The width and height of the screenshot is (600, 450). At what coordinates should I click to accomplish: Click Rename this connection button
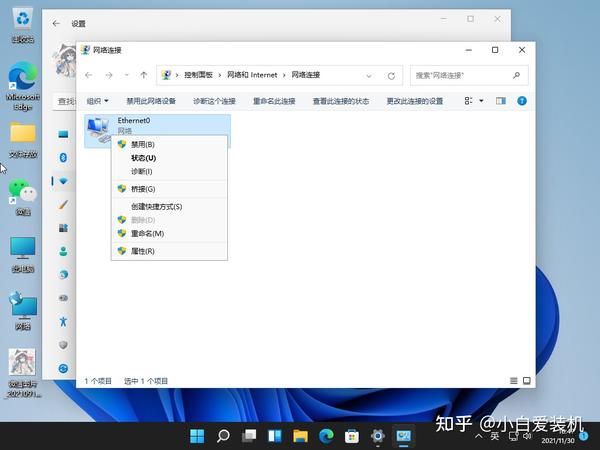pyautogui.click(x=274, y=101)
